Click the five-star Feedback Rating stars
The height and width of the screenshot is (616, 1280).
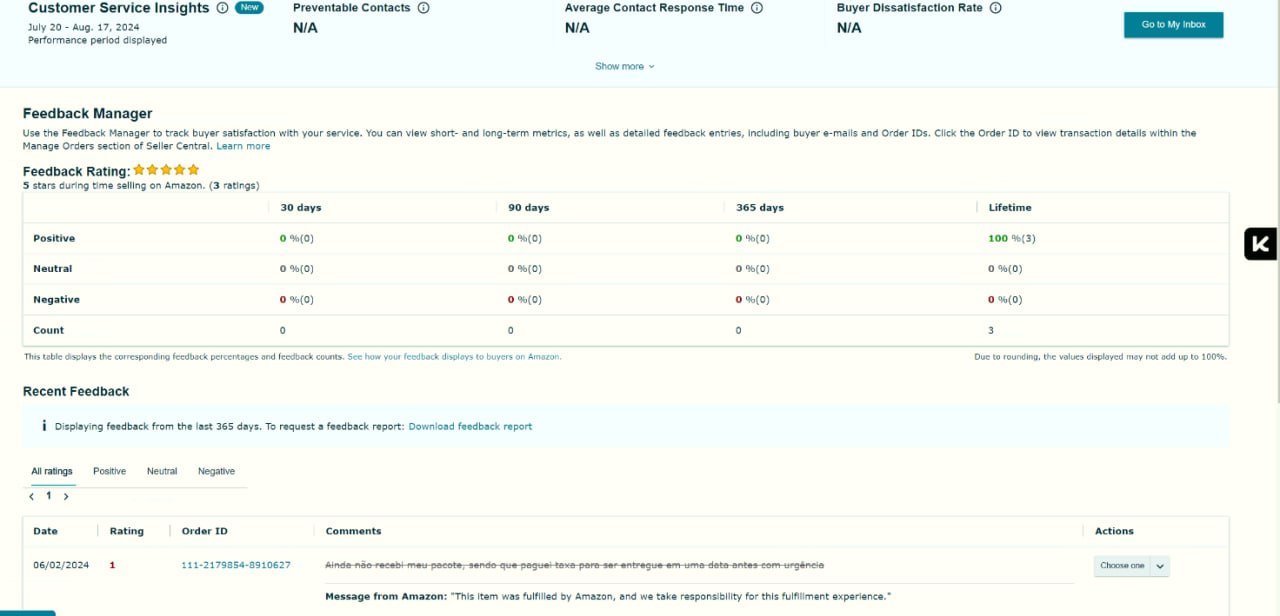[166, 170]
